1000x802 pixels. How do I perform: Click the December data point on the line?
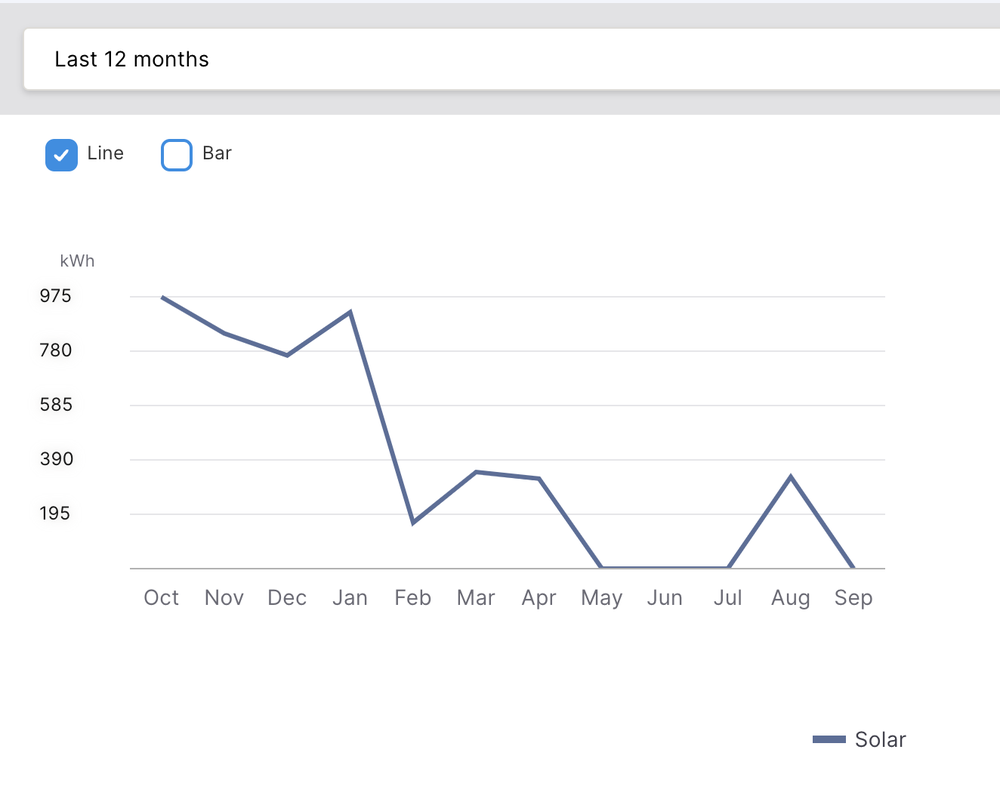tap(287, 355)
